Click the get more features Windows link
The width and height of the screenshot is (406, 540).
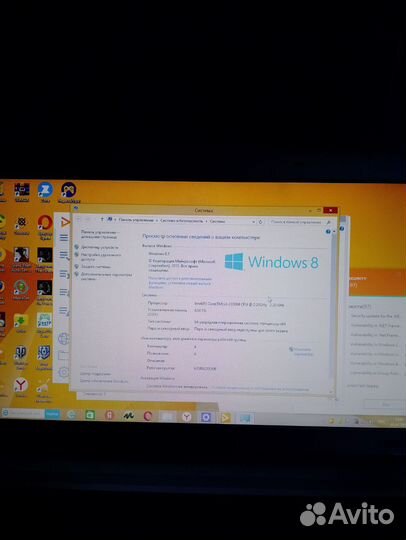click(x=180, y=282)
